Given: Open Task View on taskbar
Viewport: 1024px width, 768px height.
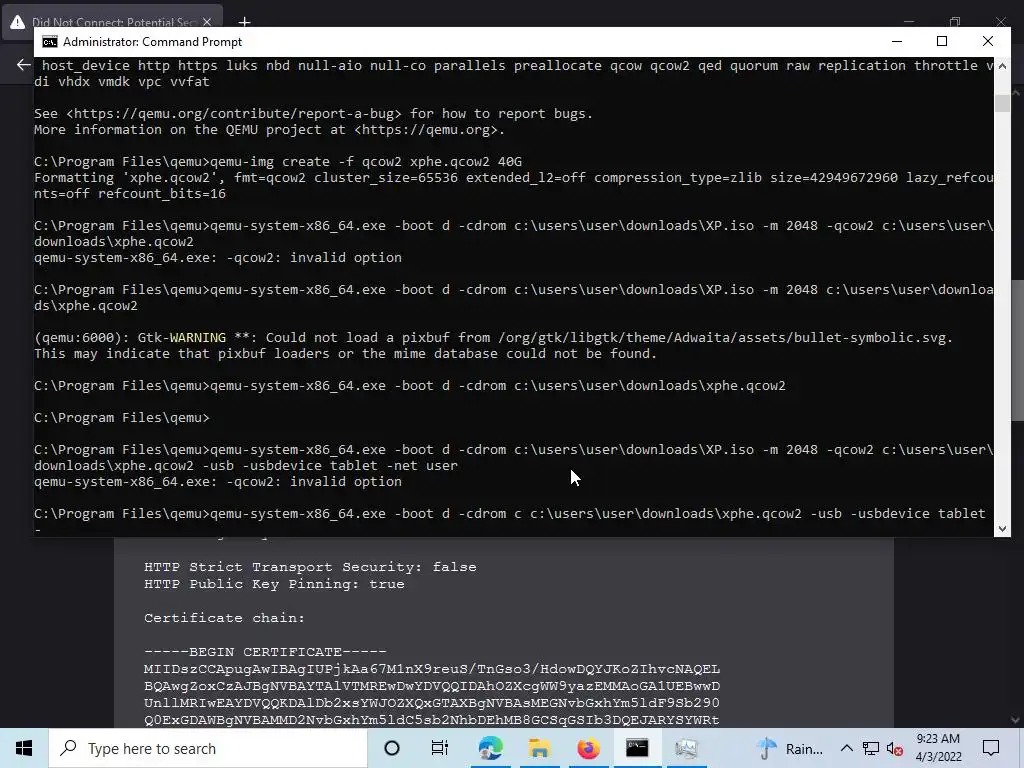Looking at the screenshot, I should (440, 748).
